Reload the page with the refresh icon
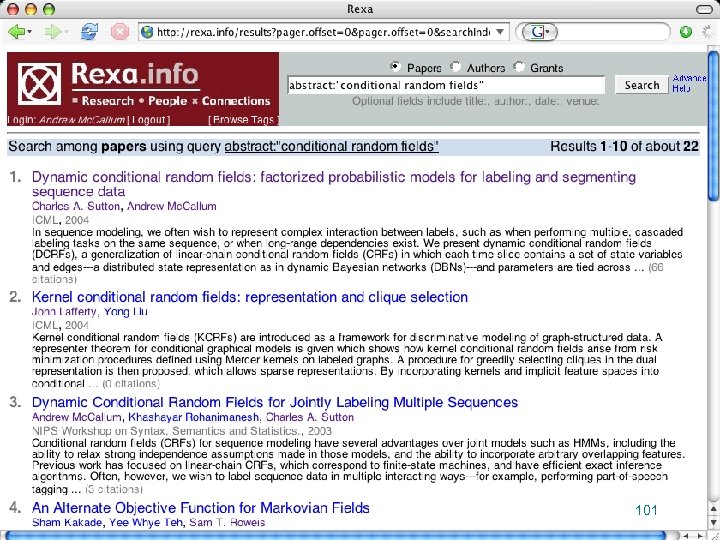The image size is (720, 540). coord(89,32)
